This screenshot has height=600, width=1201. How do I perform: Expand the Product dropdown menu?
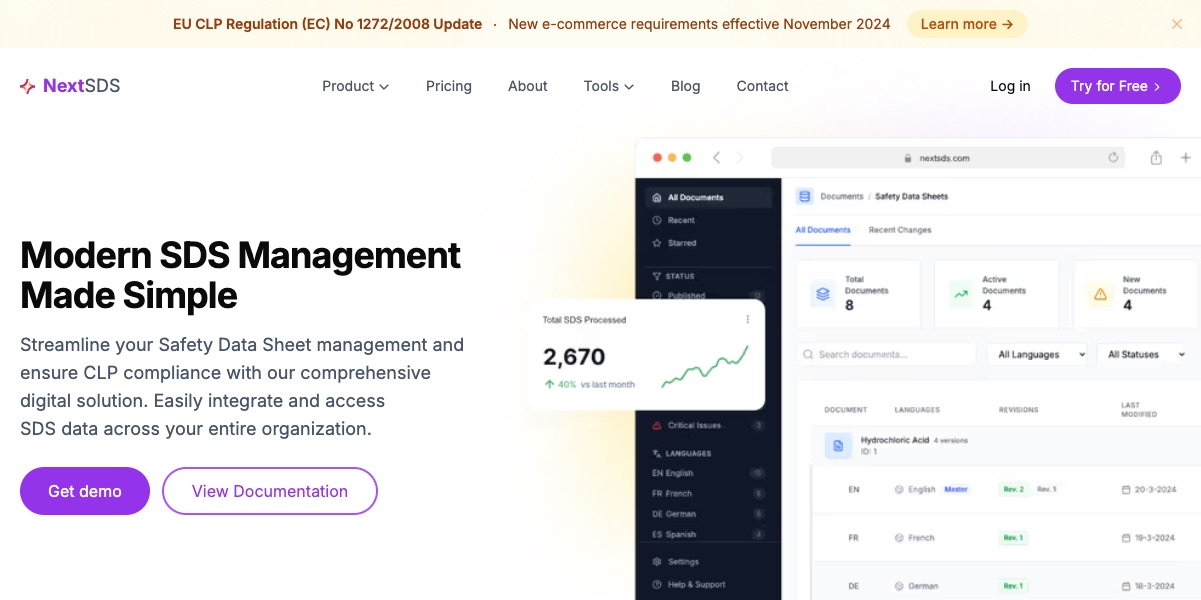point(355,86)
